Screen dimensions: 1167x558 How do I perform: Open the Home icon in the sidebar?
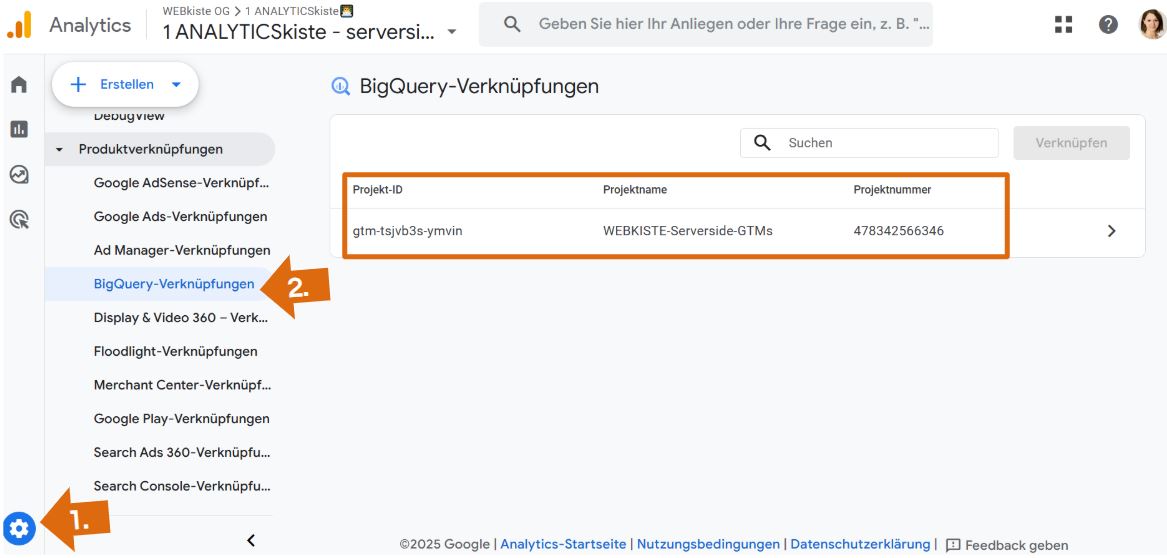click(19, 85)
